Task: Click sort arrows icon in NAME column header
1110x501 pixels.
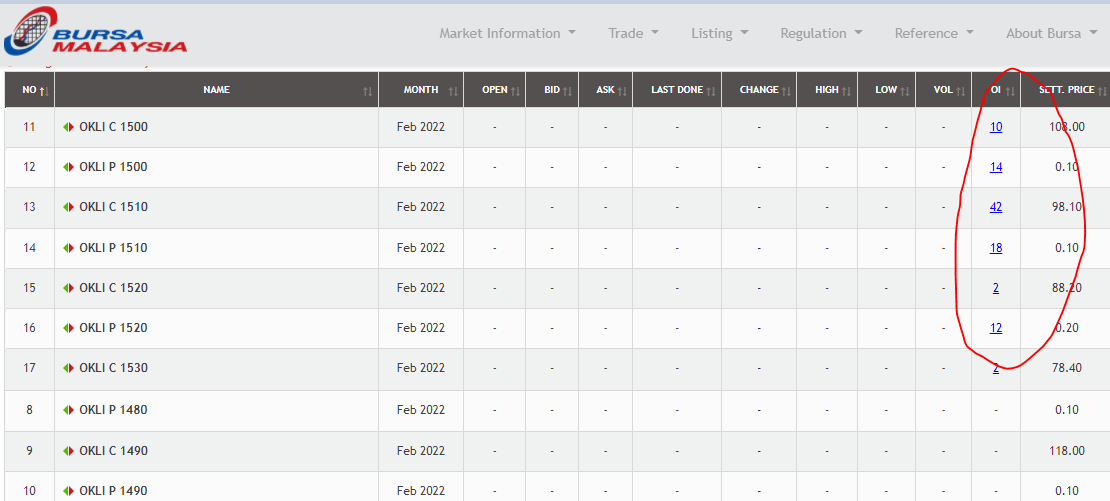Action: pos(368,91)
